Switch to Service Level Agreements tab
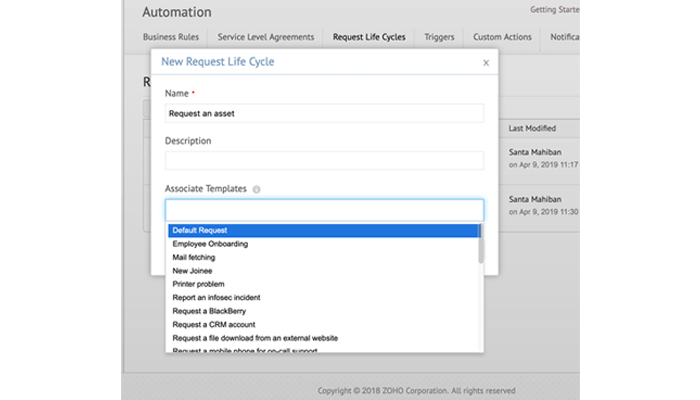700x400 pixels. point(266,38)
